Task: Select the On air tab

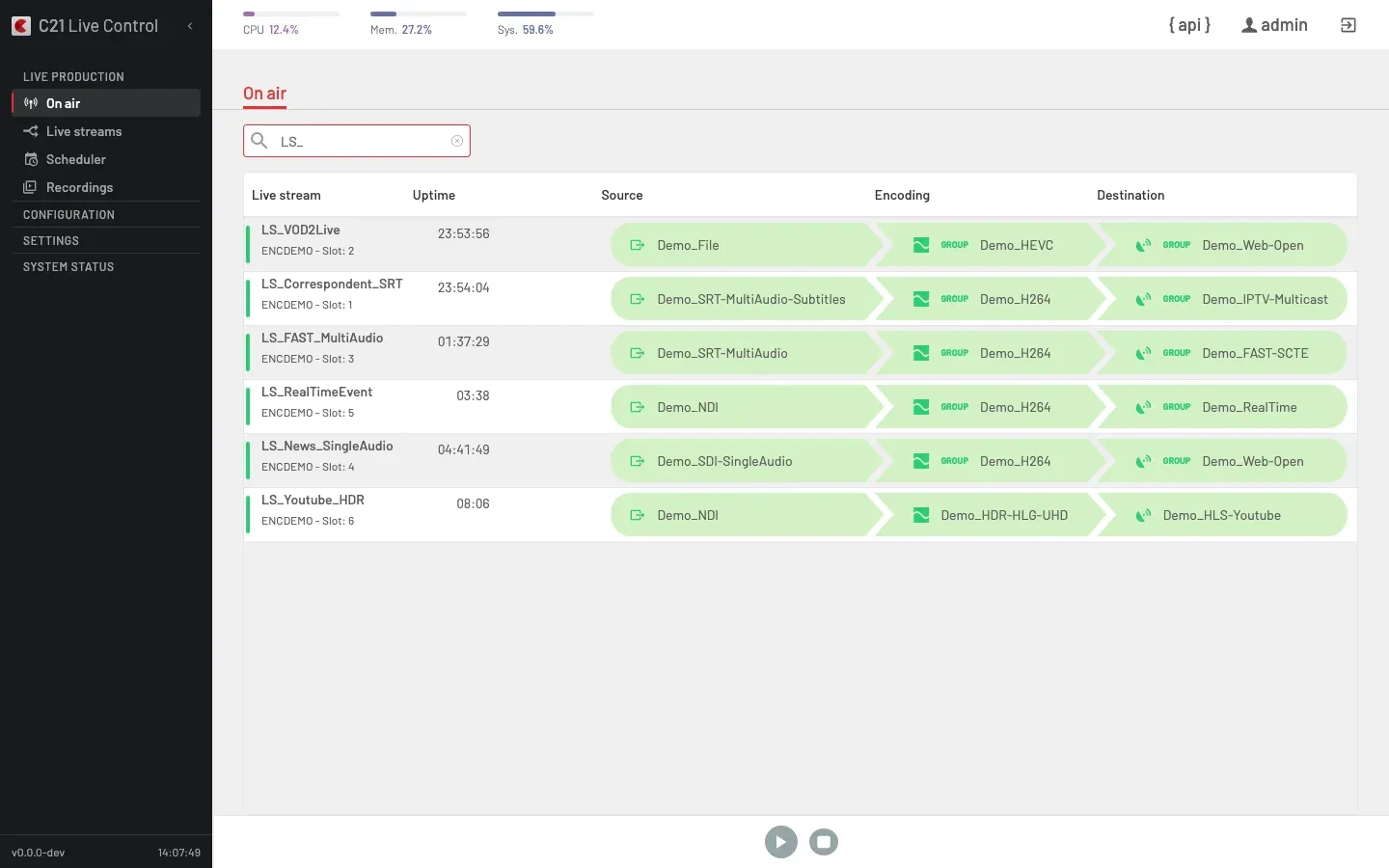Action: [264, 95]
